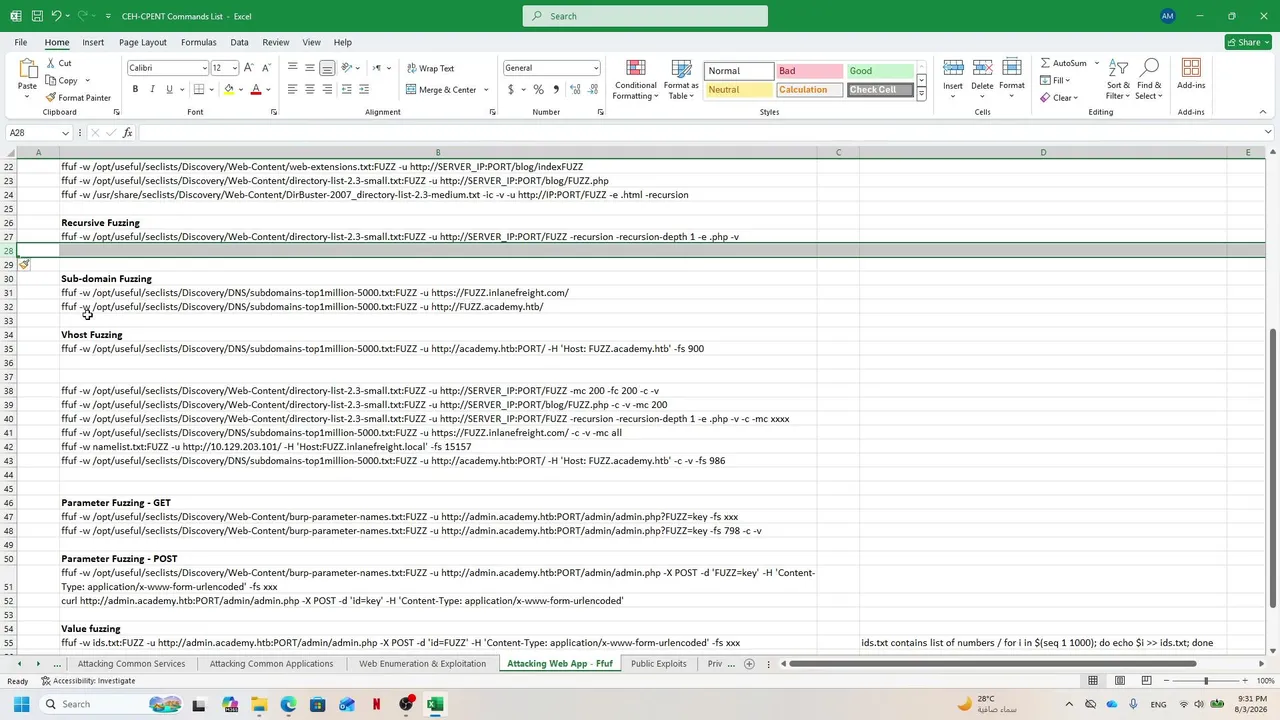Center cell text horizontally
Image resolution: width=1280 pixels, height=720 pixels.
coord(310,89)
